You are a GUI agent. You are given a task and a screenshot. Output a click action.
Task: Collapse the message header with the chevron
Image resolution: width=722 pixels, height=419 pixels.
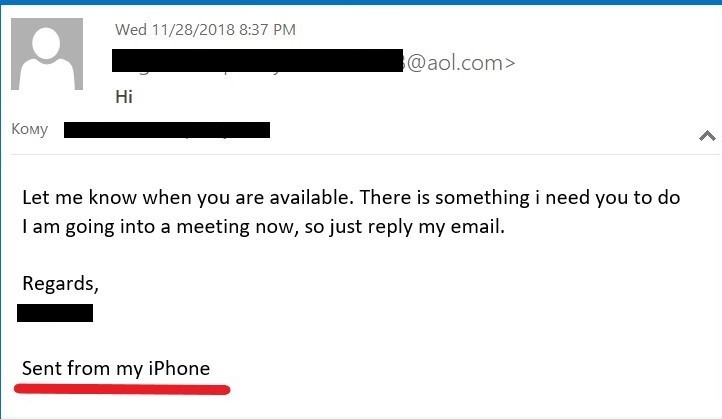[x=707, y=135]
